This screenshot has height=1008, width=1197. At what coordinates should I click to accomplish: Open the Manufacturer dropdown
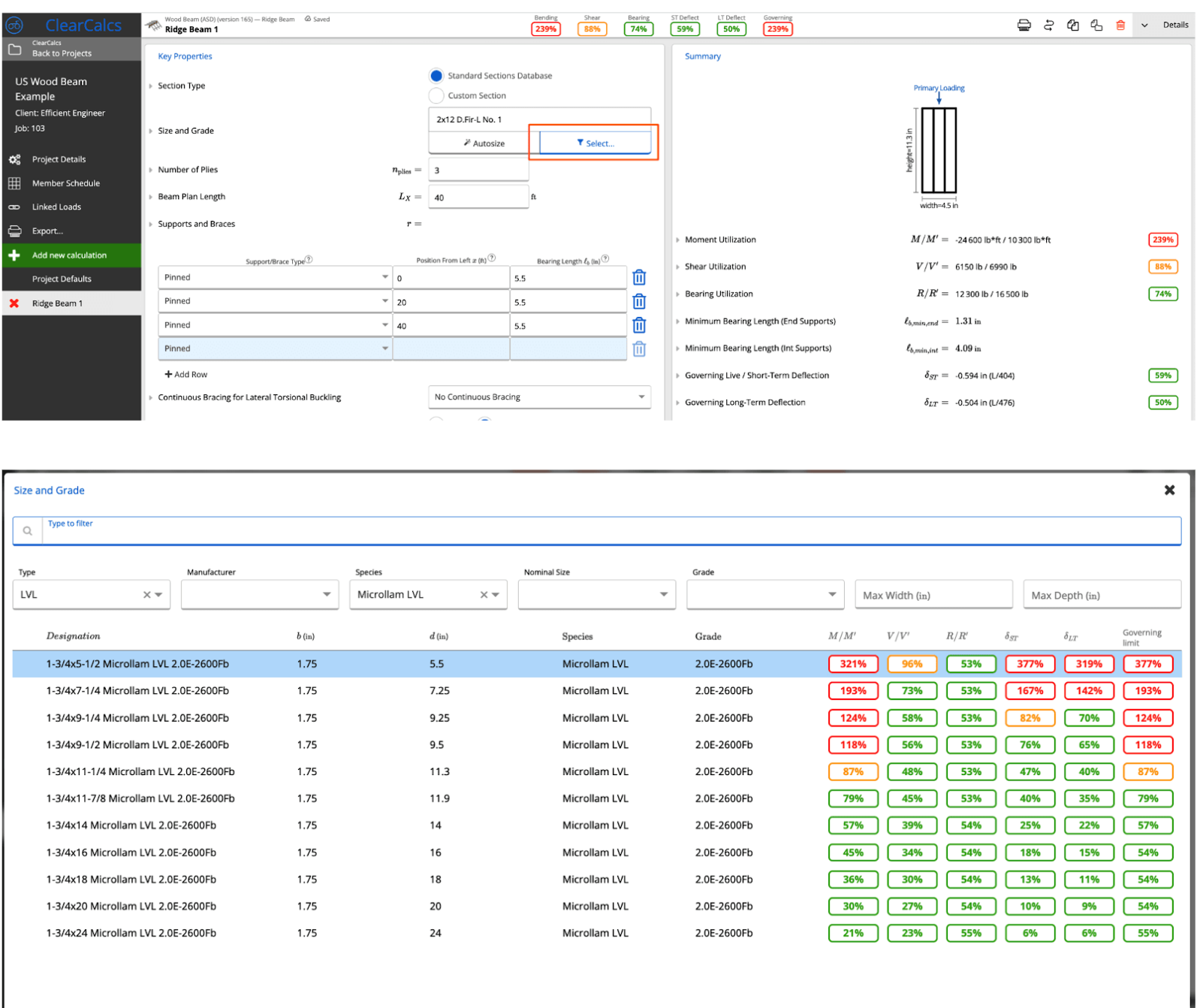(x=260, y=595)
